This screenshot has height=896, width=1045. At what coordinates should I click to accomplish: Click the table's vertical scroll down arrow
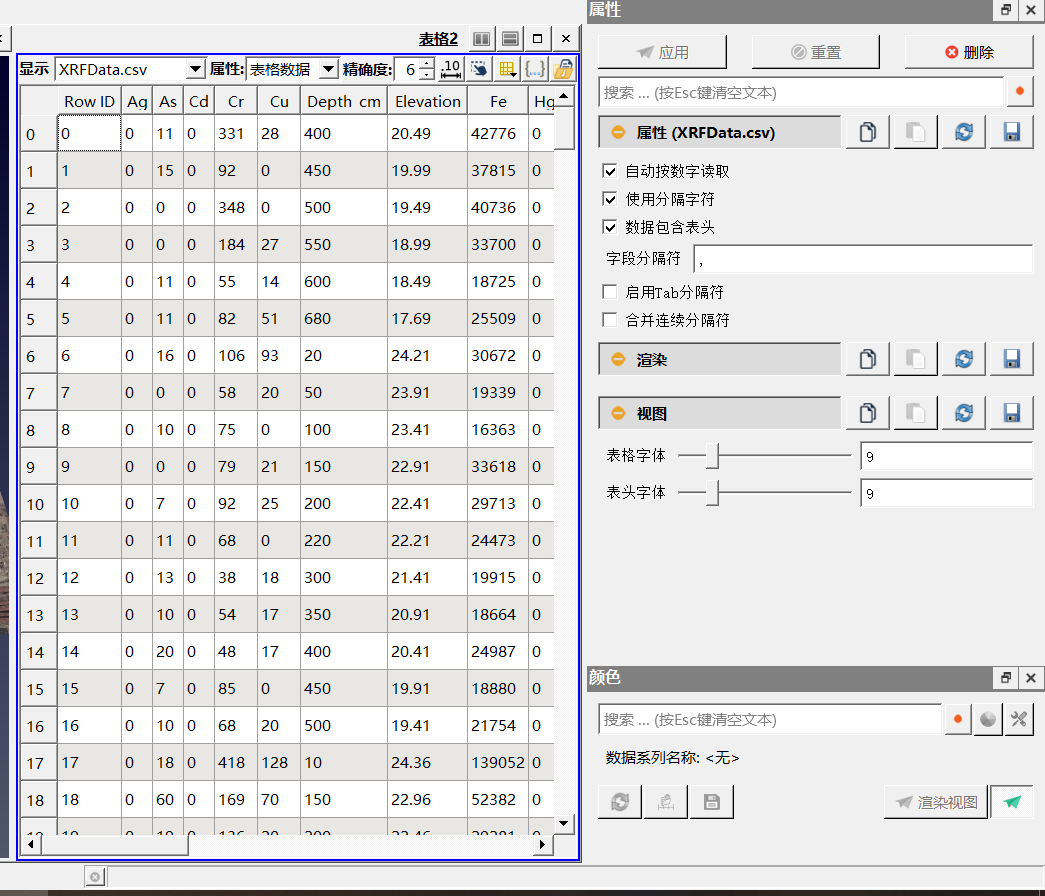pos(564,823)
